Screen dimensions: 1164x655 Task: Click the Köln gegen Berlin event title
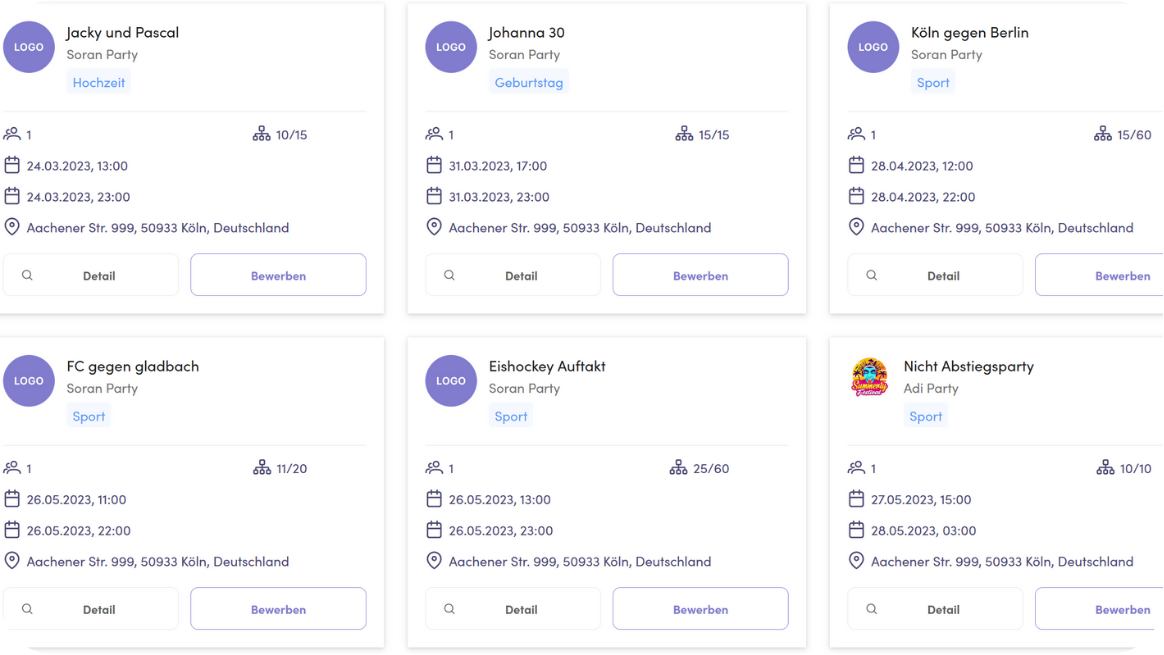(970, 32)
